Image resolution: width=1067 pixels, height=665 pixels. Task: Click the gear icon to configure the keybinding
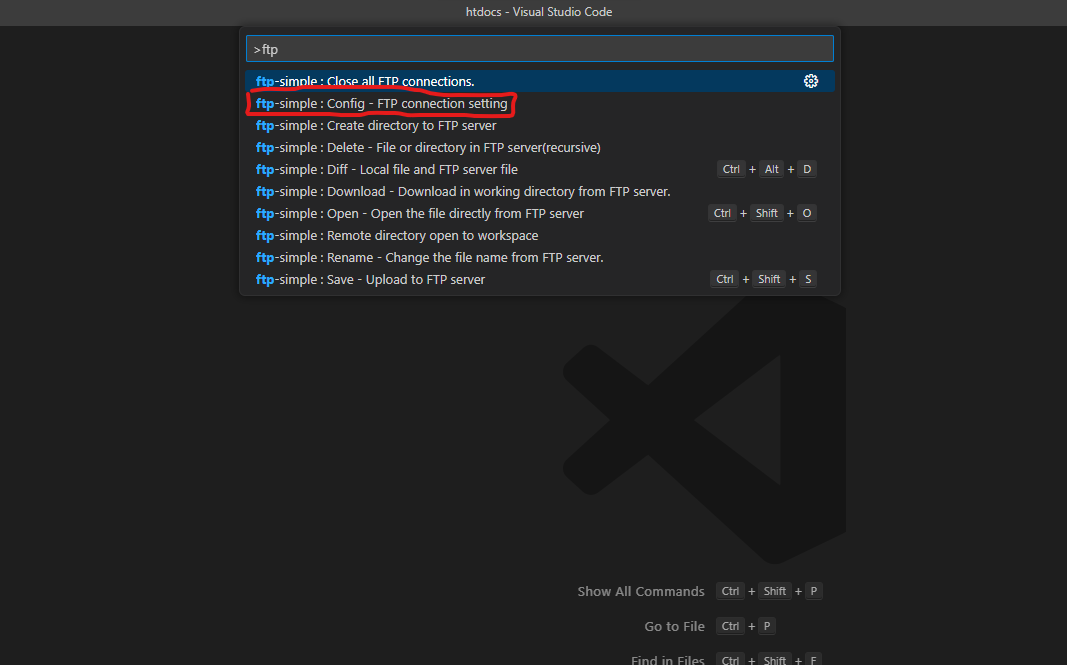pos(811,81)
